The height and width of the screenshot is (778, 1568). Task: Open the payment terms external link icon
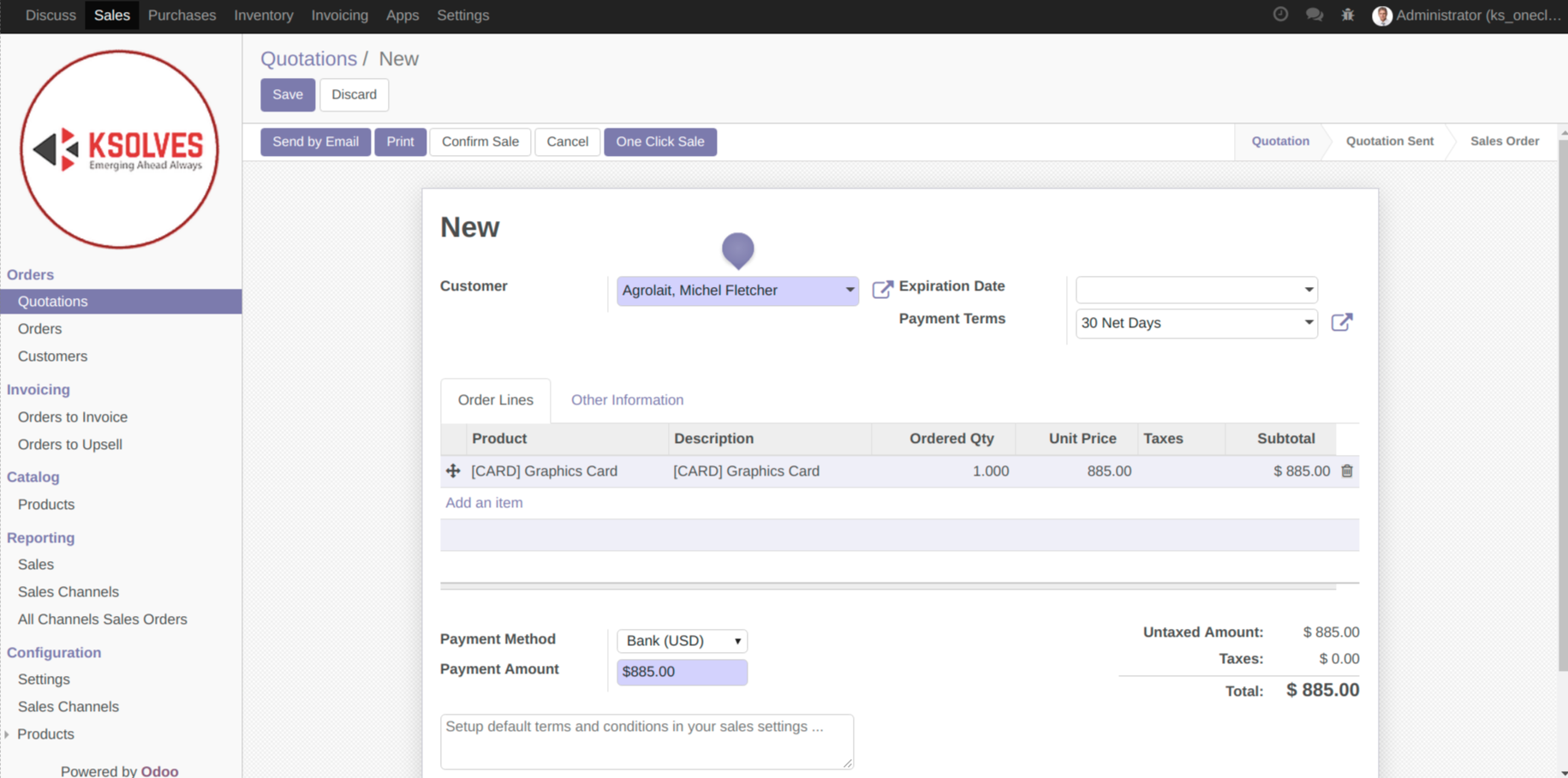click(x=1341, y=322)
